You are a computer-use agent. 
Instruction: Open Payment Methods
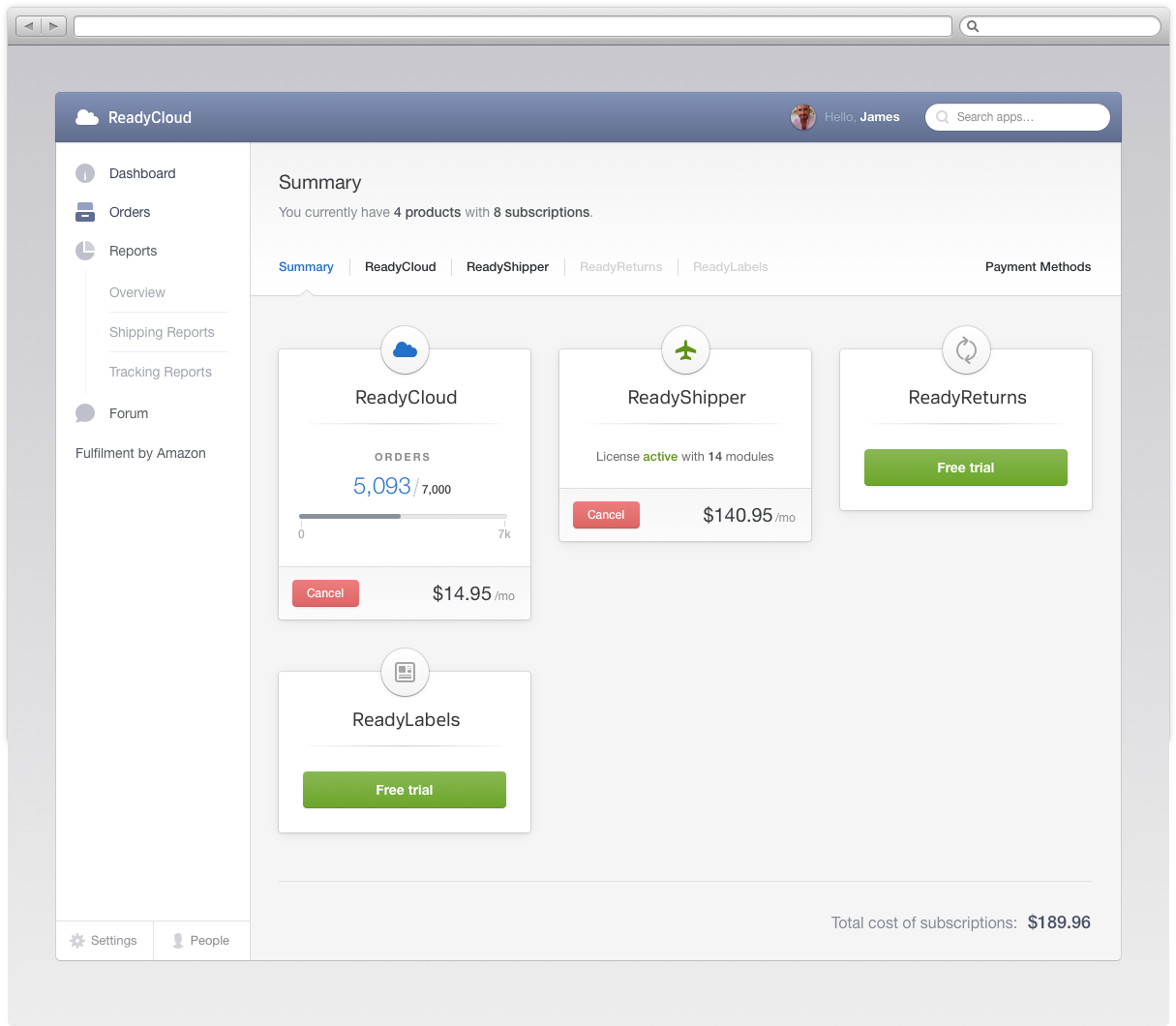pos(1038,267)
